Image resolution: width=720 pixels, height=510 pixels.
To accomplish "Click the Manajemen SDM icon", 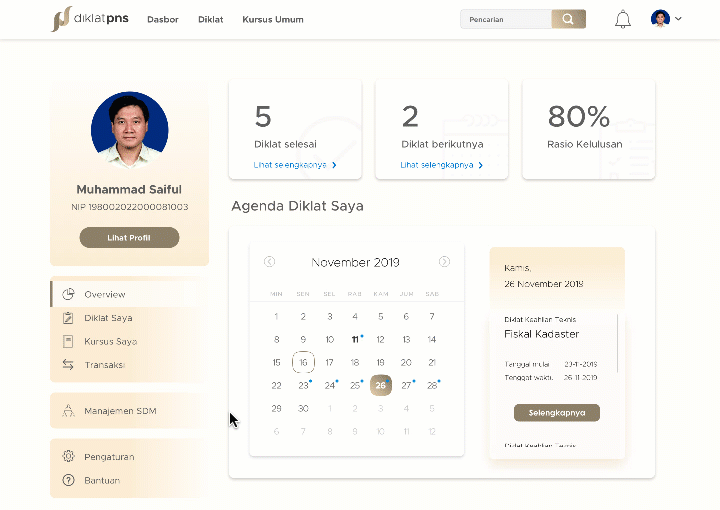I will pyautogui.click(x=68, y=410).
